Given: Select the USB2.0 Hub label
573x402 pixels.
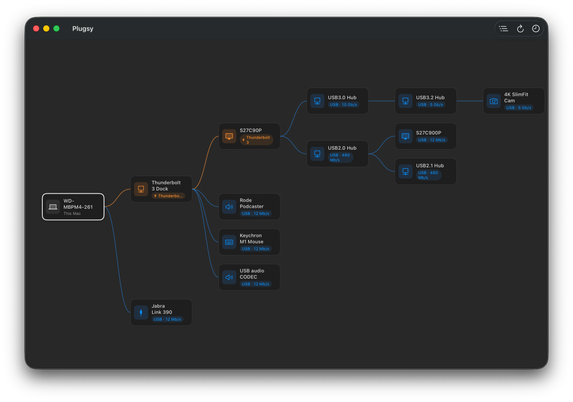Looking at the screenshot, I should click(x=342, y=148).
